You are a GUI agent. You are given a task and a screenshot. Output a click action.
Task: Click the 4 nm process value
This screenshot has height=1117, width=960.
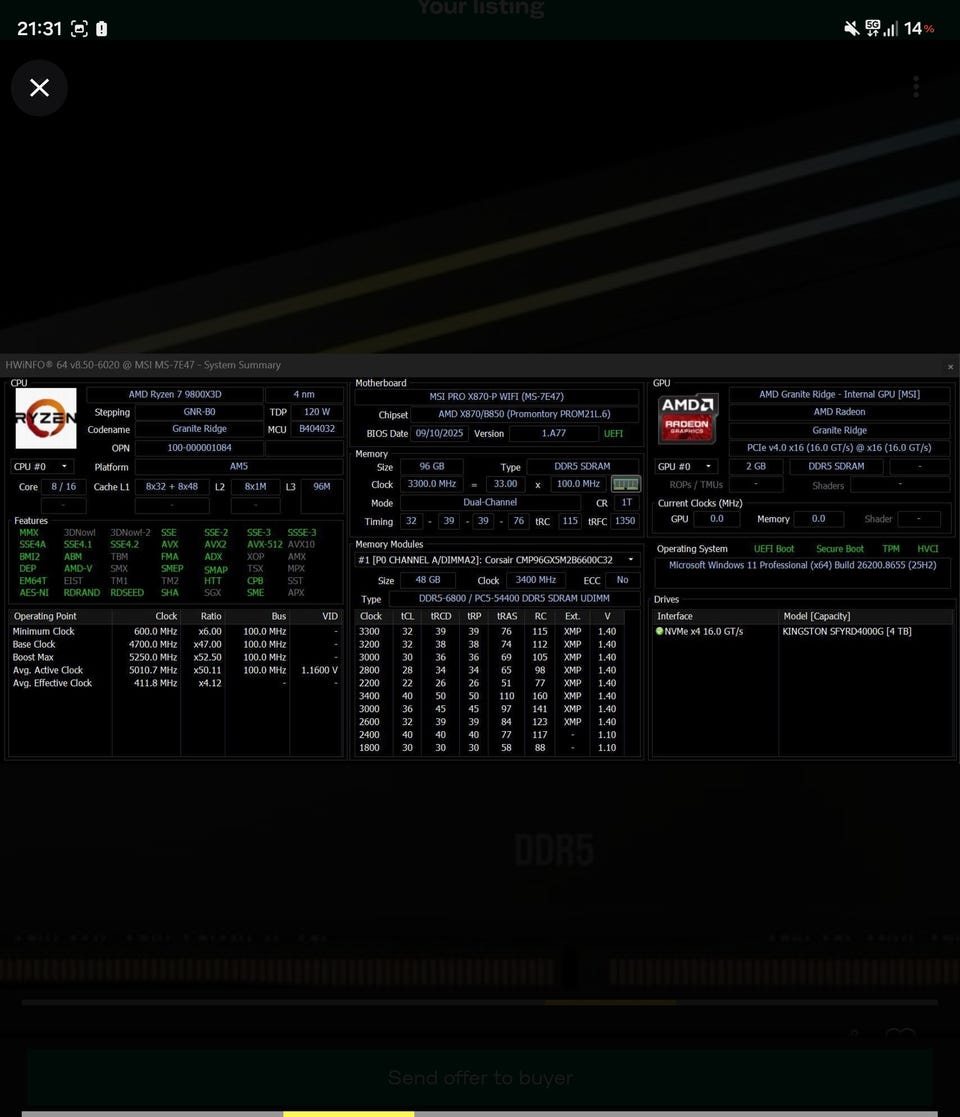(304, 394)
